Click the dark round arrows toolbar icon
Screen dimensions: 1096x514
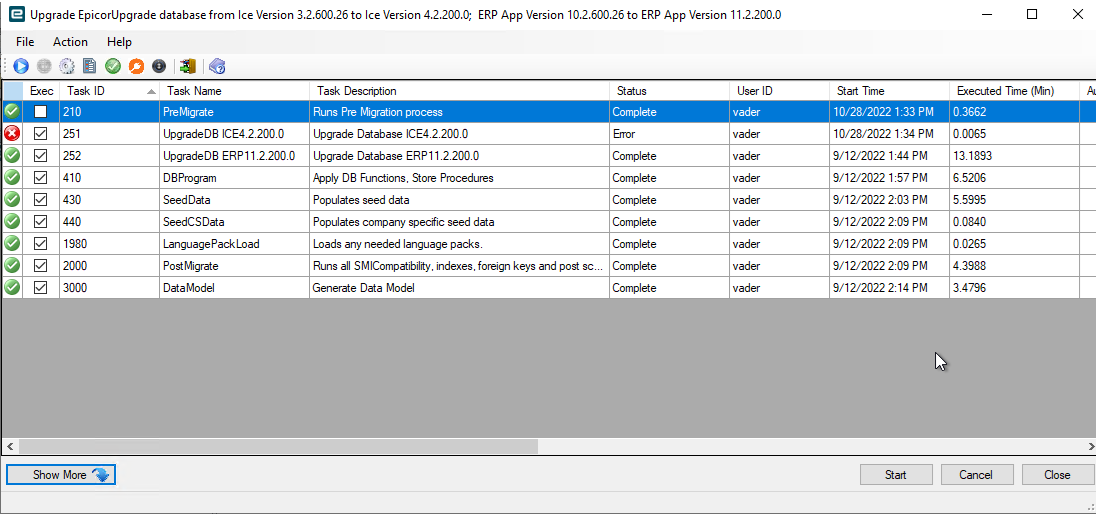coord(159,66)
